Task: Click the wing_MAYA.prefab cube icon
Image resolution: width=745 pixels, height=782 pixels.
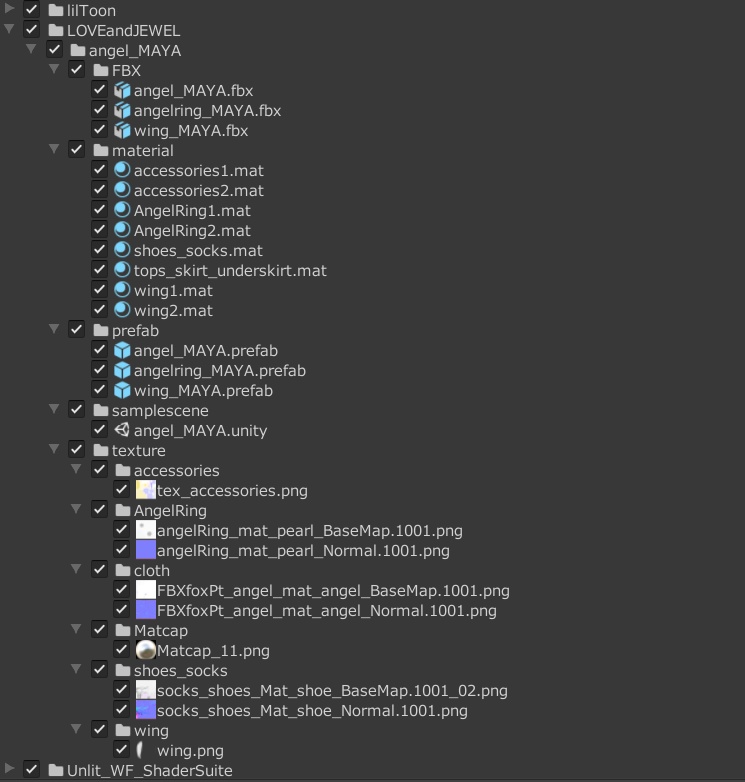Action: pyautogui.click(x=122, y=390)
